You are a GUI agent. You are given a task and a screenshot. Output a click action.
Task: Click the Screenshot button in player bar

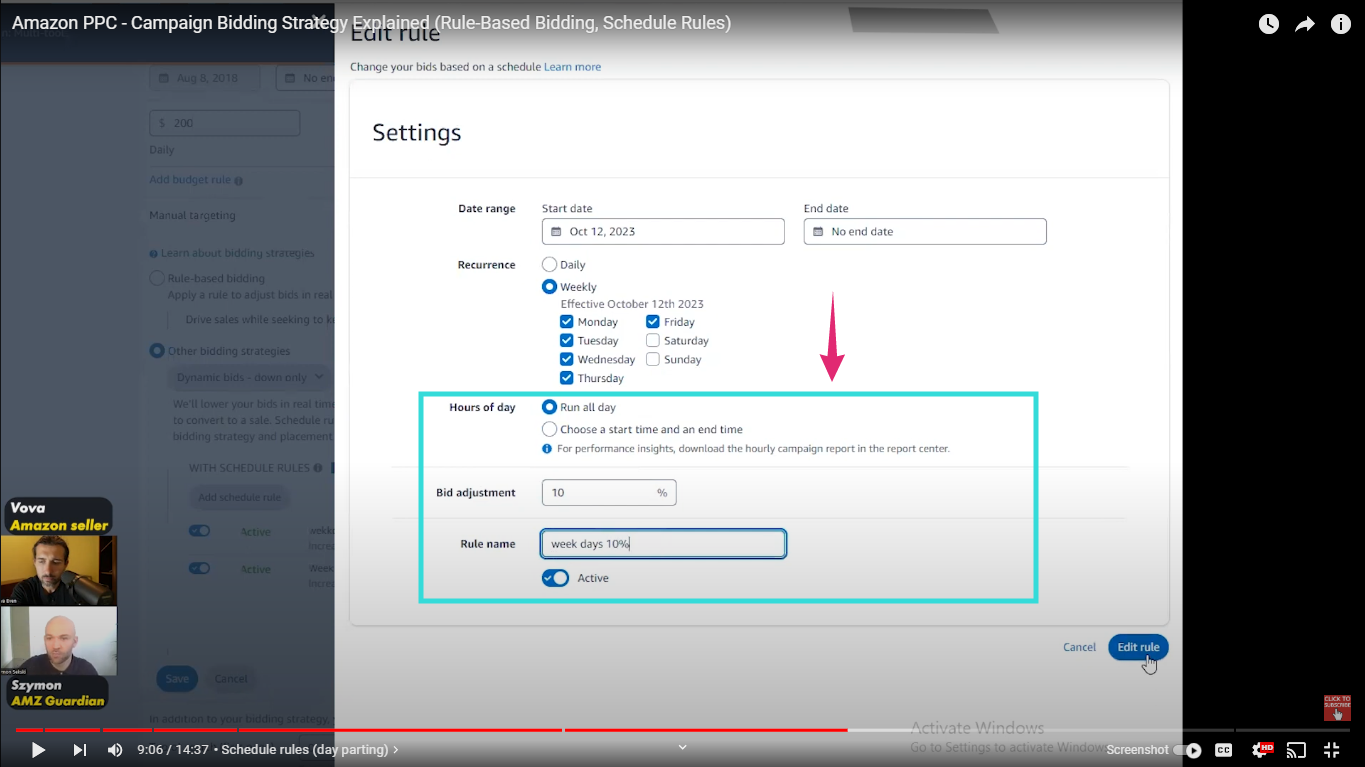tap(1137, 749)
